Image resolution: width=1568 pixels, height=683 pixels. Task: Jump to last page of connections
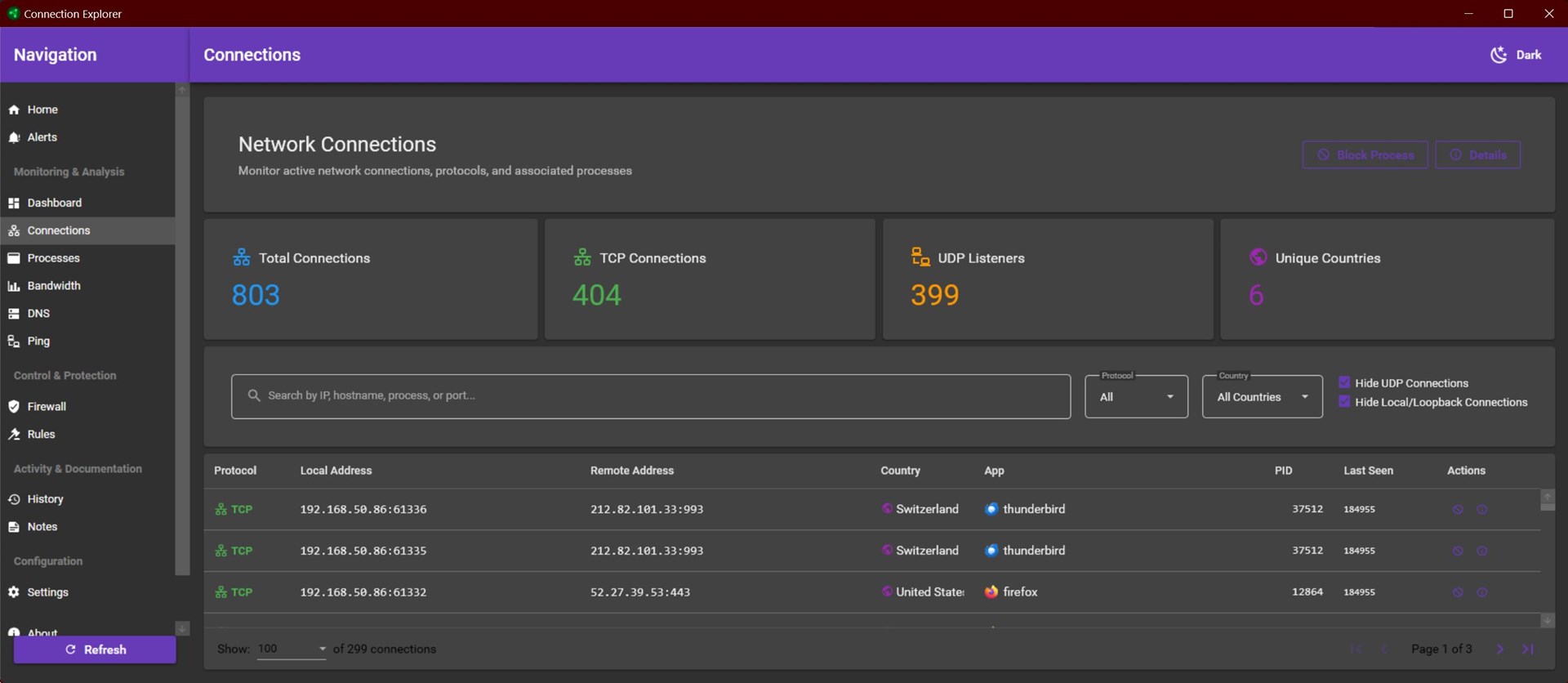(1527, 649)
